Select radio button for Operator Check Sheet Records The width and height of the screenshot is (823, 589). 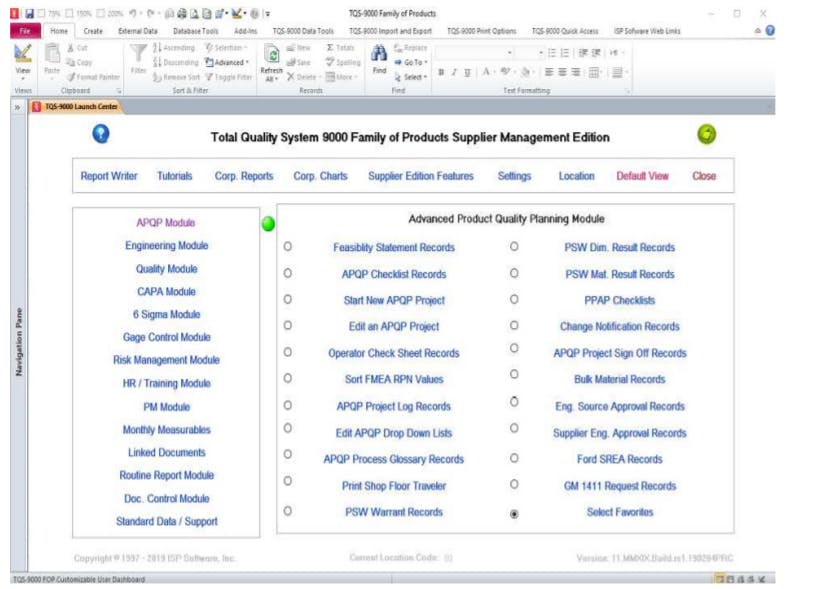[288, 352]
